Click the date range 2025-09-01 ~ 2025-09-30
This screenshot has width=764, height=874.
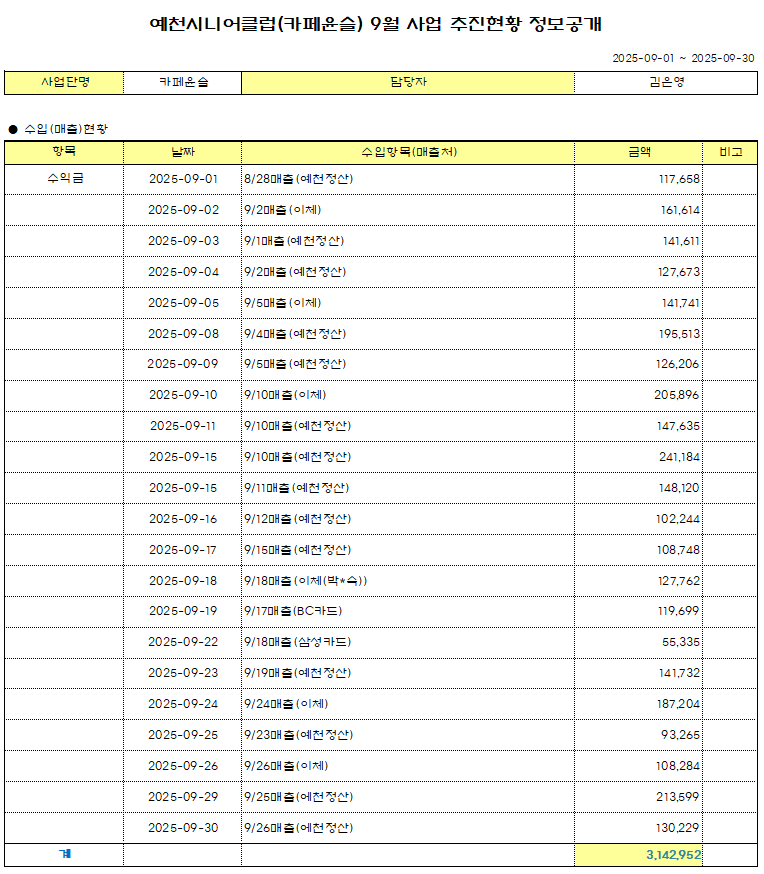click(x=683, y=58)
